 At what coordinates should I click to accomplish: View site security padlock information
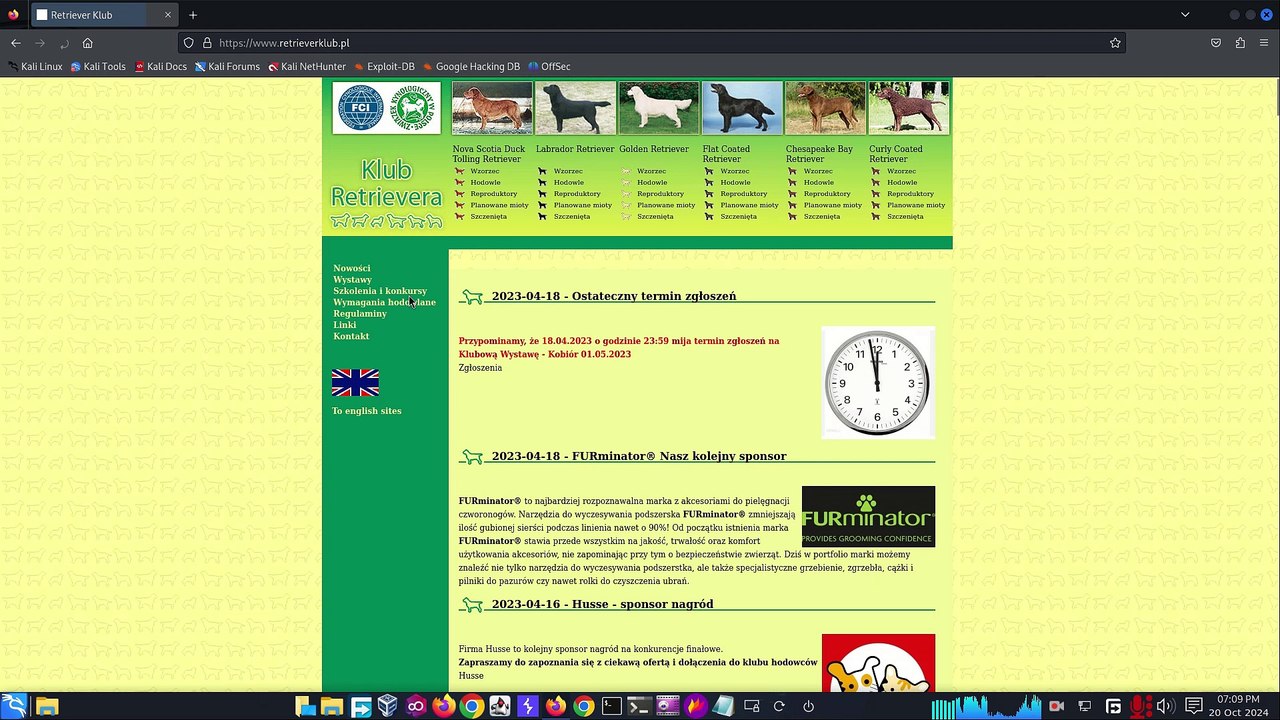(207, 43)
